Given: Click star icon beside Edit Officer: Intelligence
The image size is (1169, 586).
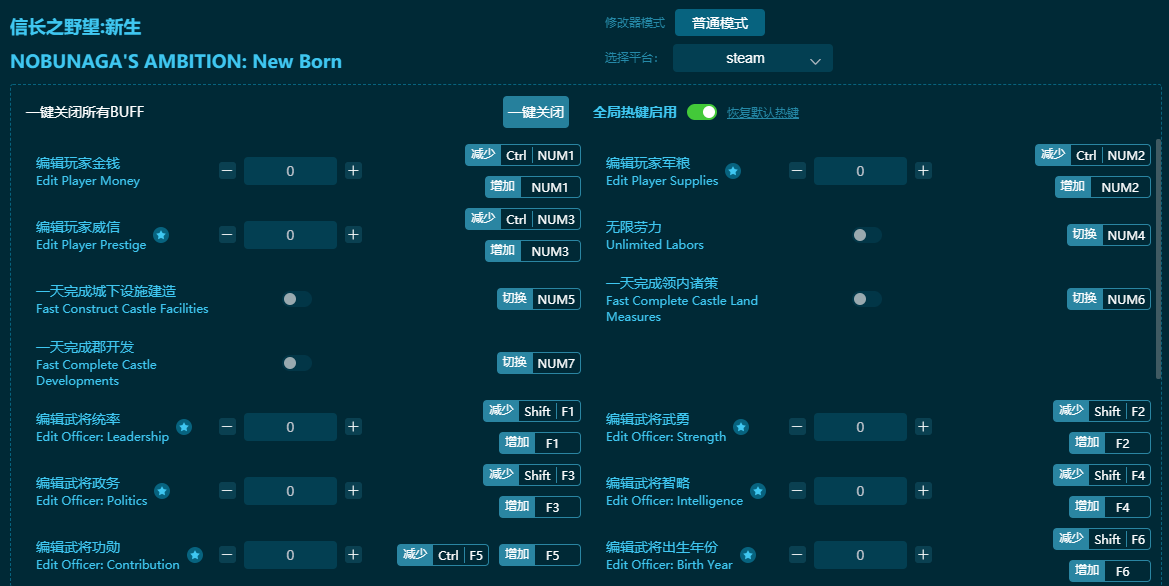Looking at the screenshot, I should click(x=758, y=491).
